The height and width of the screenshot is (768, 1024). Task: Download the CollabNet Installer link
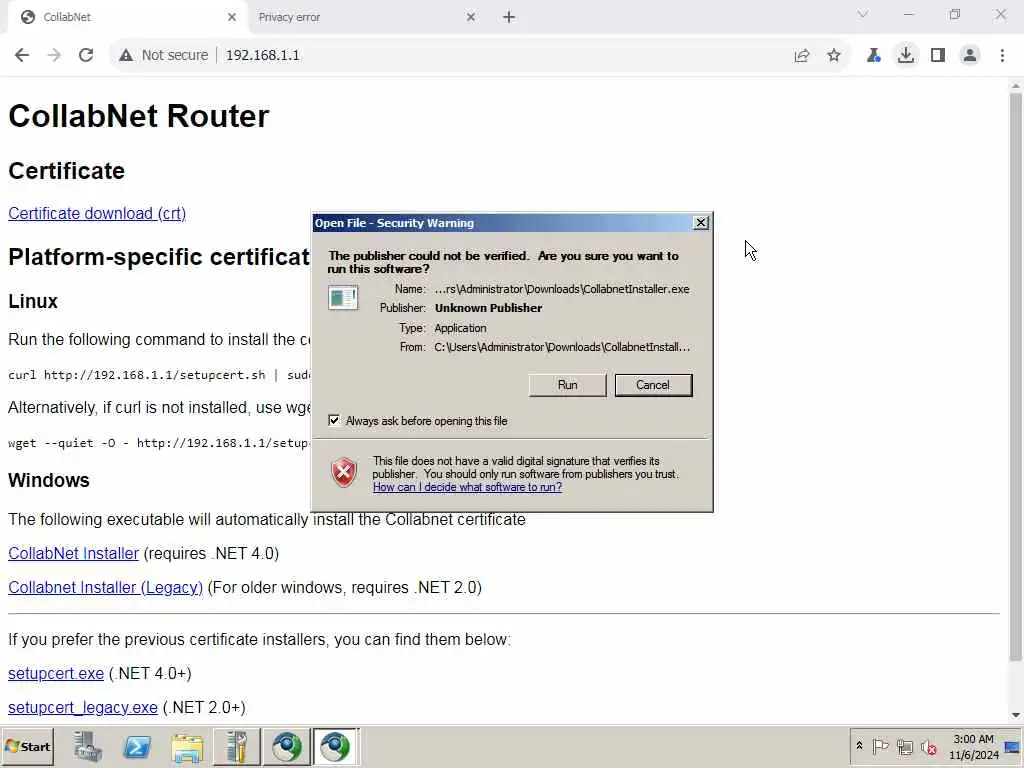[73, 553]
